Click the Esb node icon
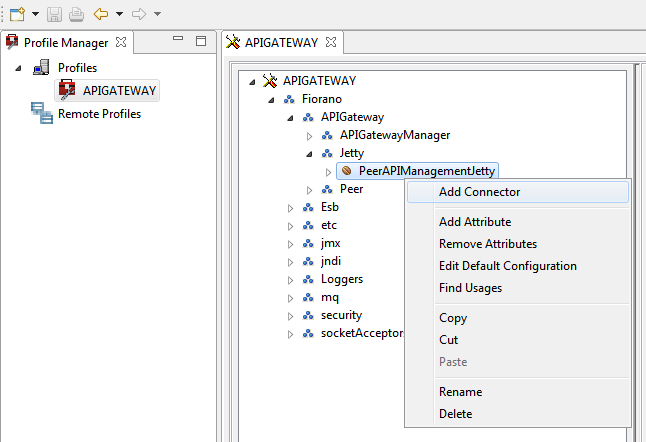This screenshot has width=646, height=442. click(x=308, y=207)
